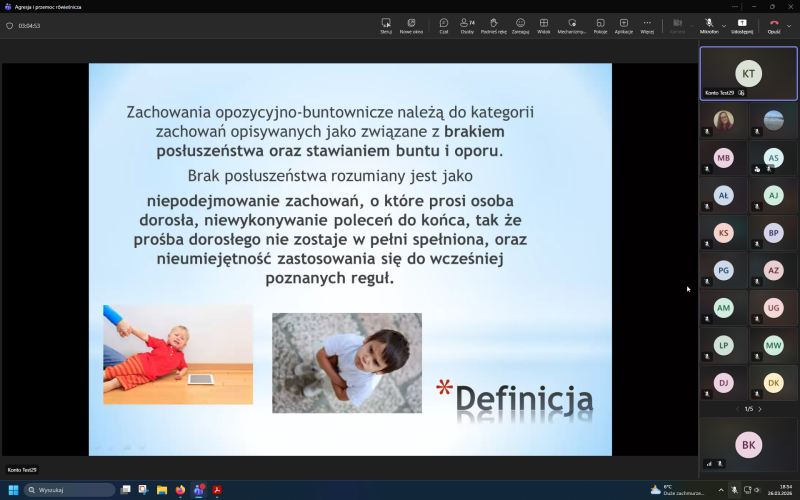Open the Czat (chat) panel
The width and height of the screenshot is (800, 500).
pos(444,24)
